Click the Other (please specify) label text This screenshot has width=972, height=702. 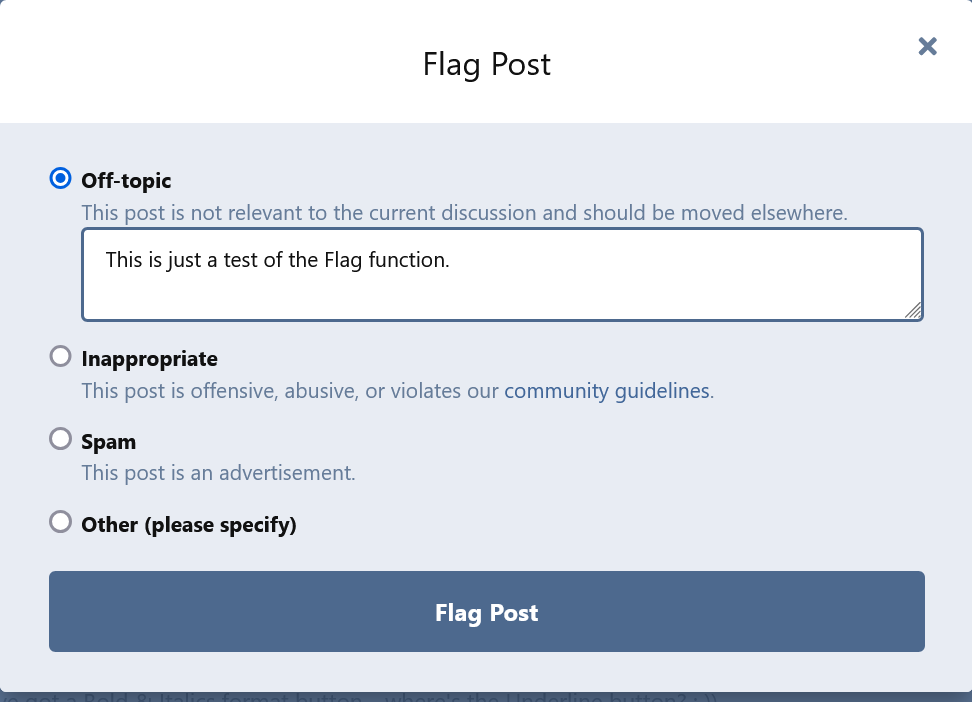(189, 525)
